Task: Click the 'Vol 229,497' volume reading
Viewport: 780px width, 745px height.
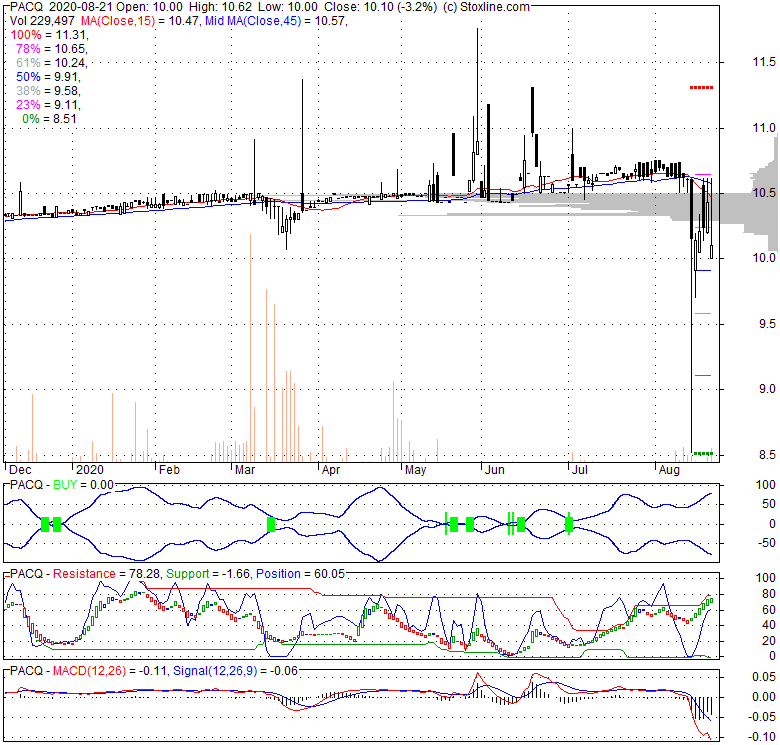Action: (x=42, y=21)
